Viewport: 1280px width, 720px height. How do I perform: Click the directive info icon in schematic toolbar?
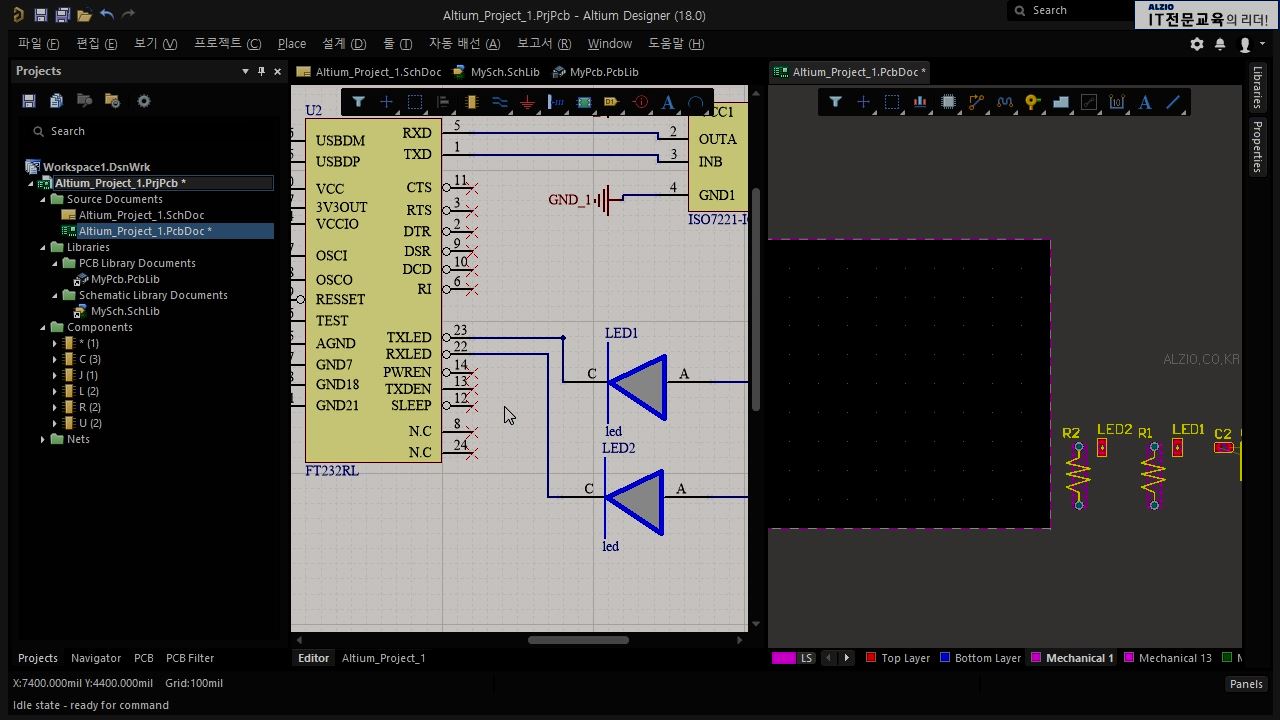(x=640, y=102)
